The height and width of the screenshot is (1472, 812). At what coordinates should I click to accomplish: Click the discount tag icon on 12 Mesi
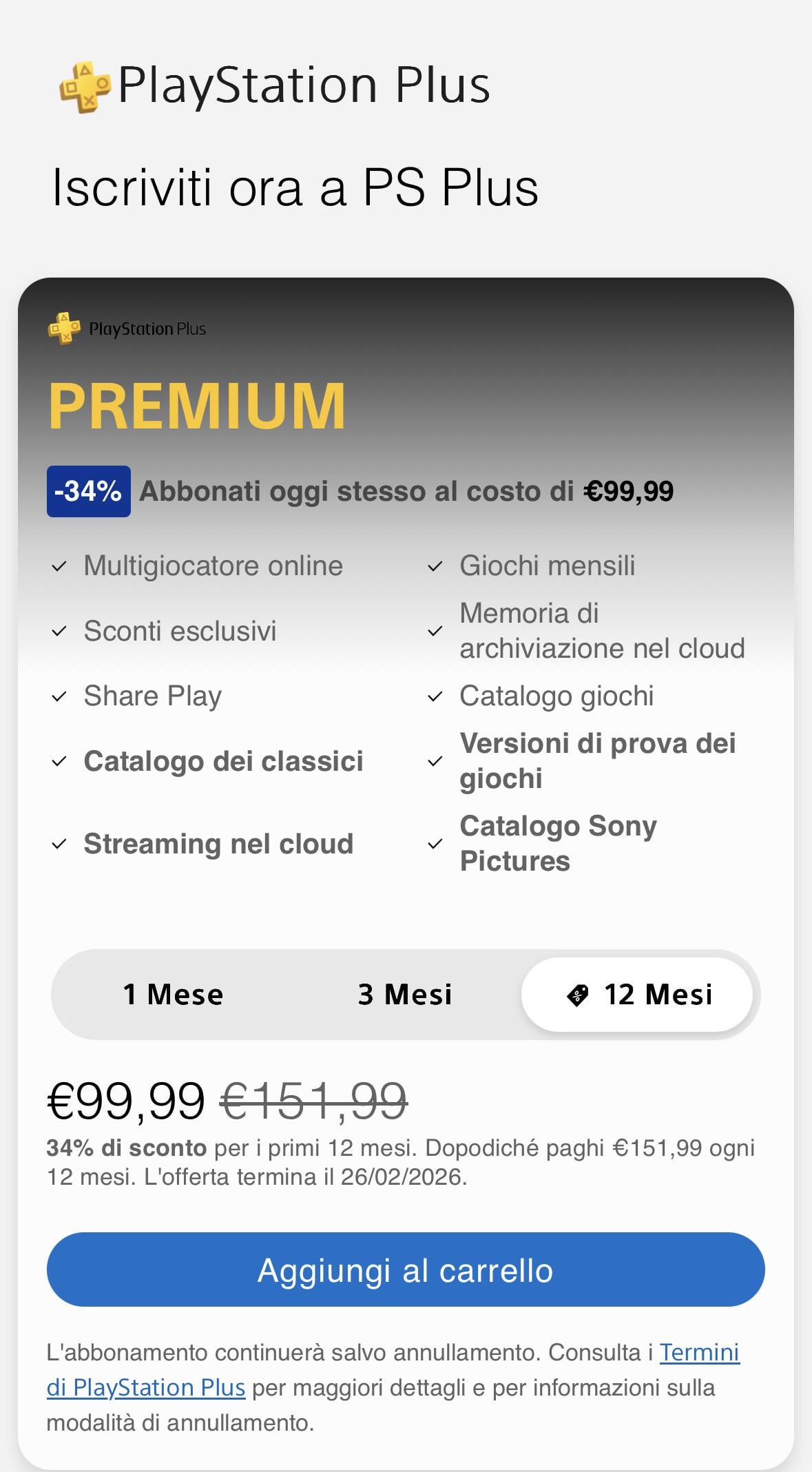(577, 995)
